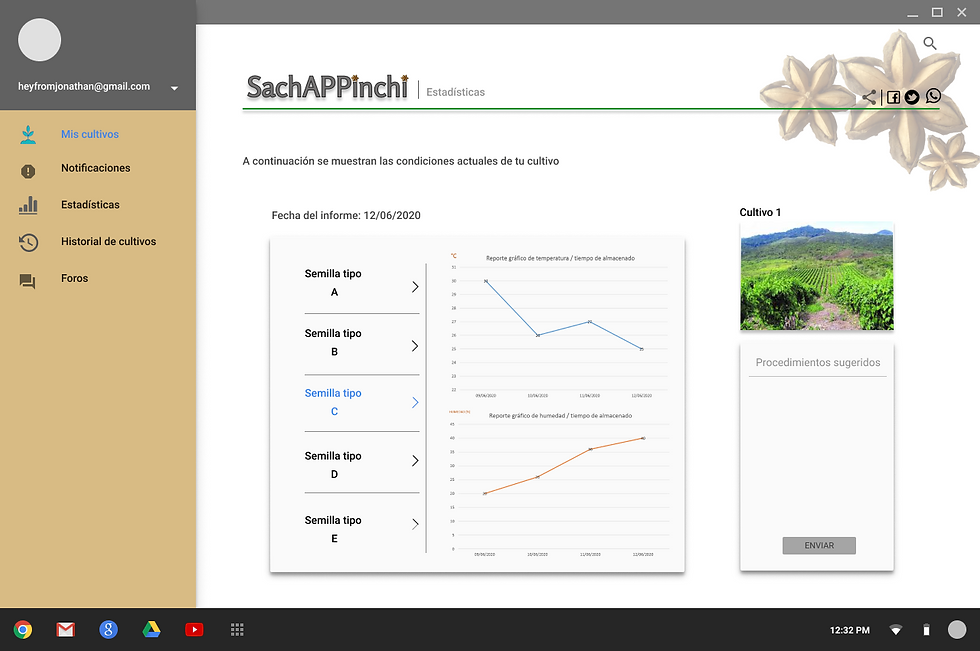Click the shelf clock showing 12:32 PM
The width and height of the screenshot is (980, 651).
(849, 630)
